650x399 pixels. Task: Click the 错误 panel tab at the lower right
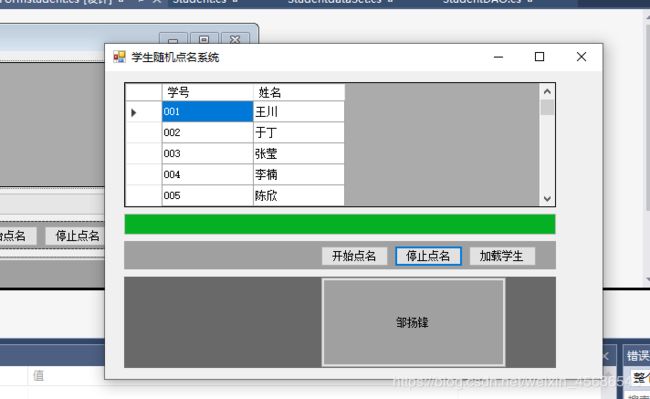click(x=638, y=355)
